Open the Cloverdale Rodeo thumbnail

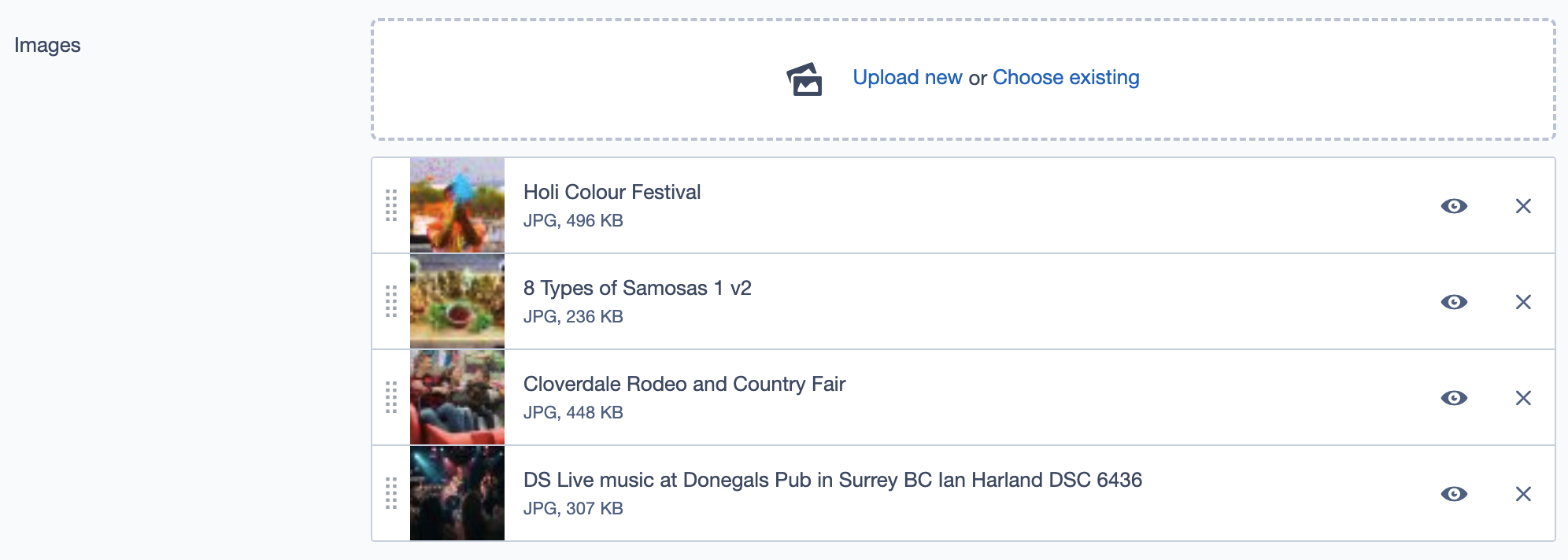point(457,397)
